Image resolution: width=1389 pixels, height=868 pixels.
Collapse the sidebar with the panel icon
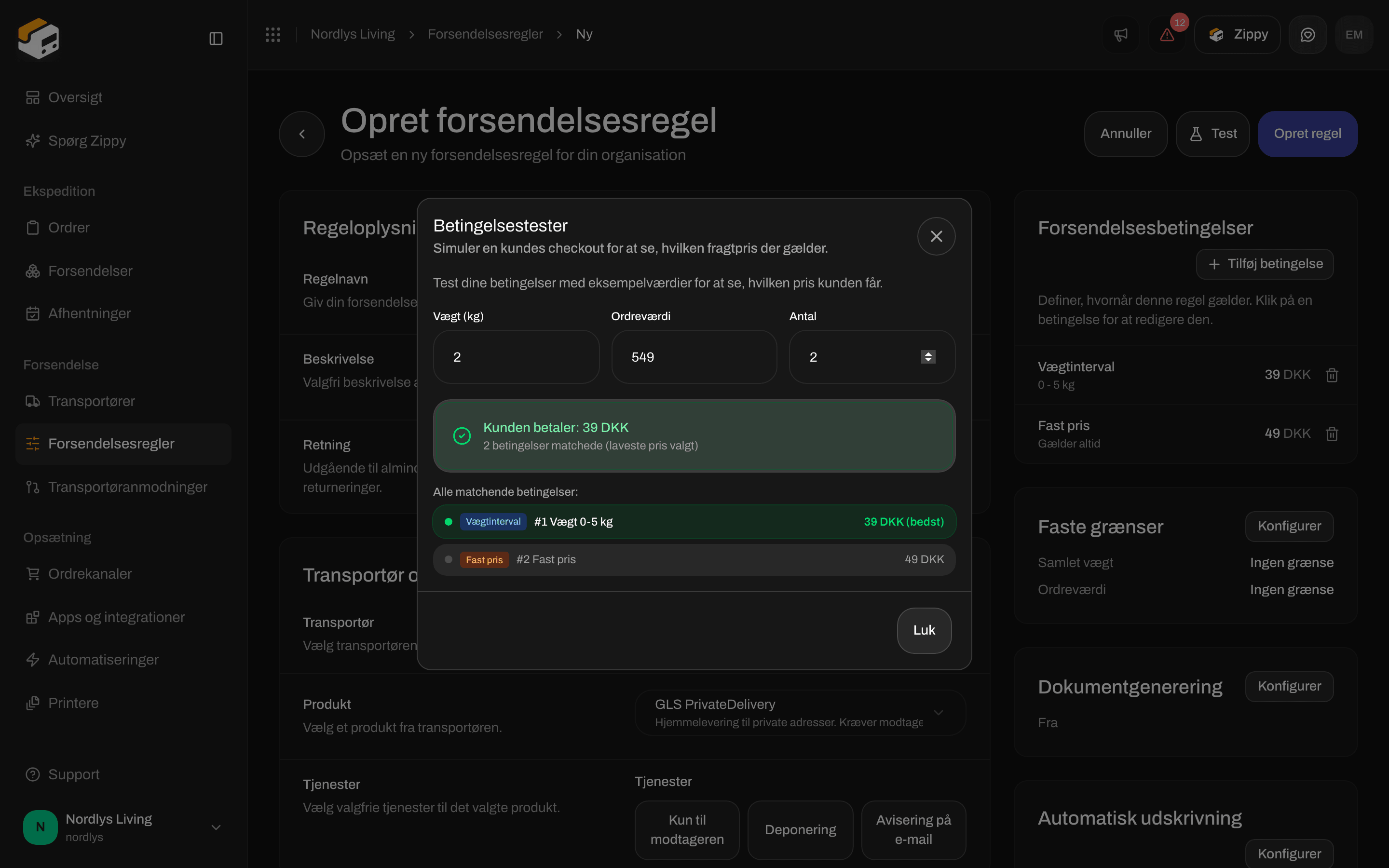click(216, 39)
